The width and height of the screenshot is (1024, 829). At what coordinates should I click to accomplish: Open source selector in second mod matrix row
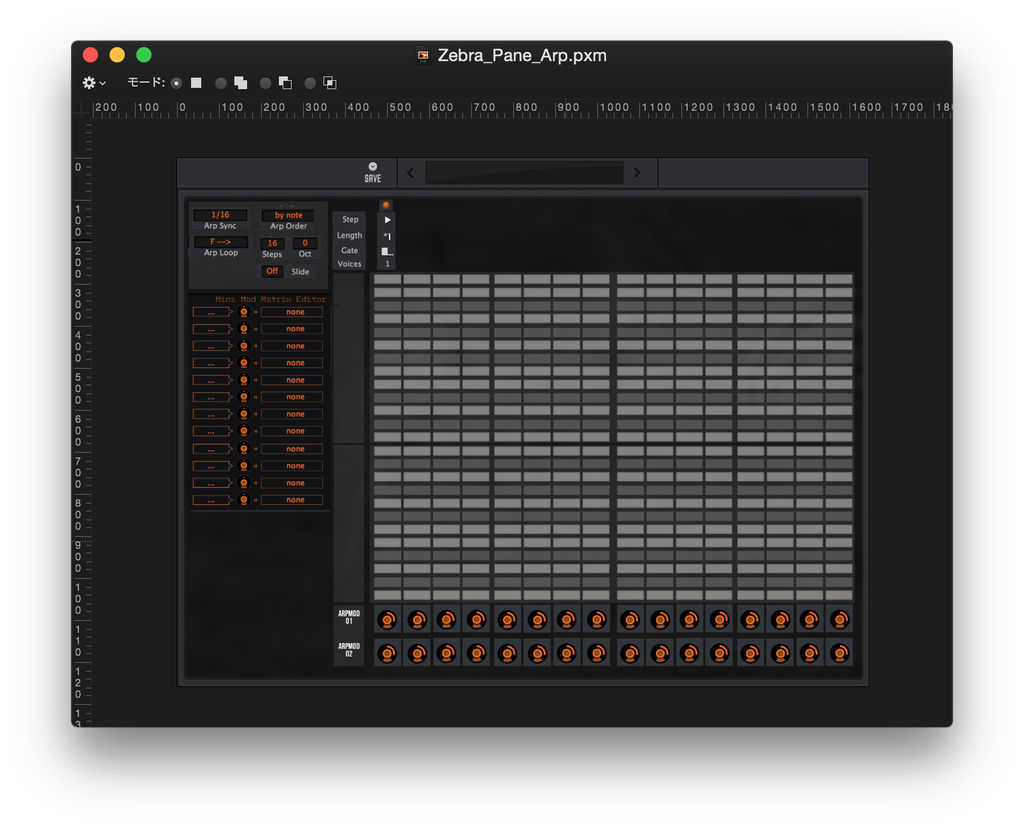pyautogui.click(x=212, y=329)
